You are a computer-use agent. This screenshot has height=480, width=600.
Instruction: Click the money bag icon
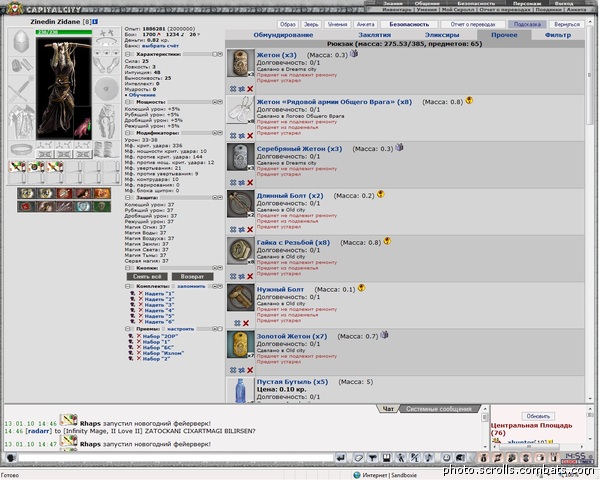tap(483, 458)
